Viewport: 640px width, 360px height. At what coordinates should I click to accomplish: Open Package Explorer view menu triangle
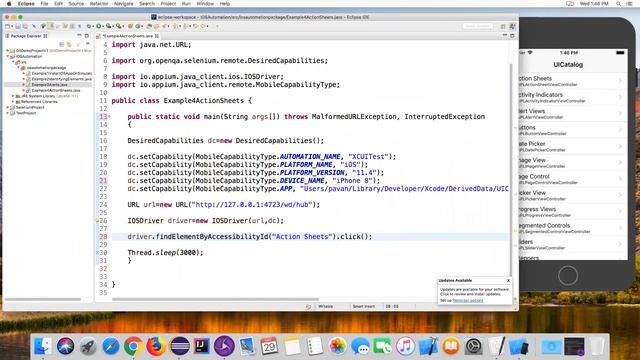click(87, 44)
